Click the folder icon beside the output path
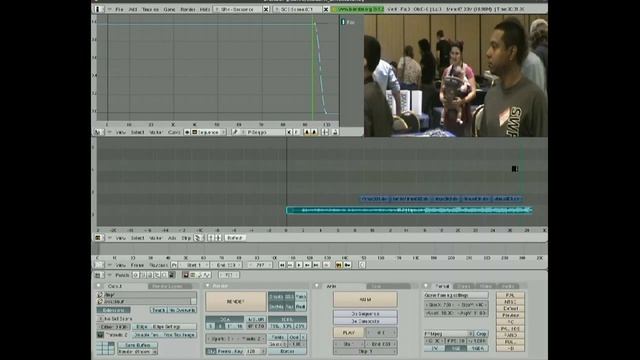Viewport: 640px width, 360px height. tap(99, 295)
